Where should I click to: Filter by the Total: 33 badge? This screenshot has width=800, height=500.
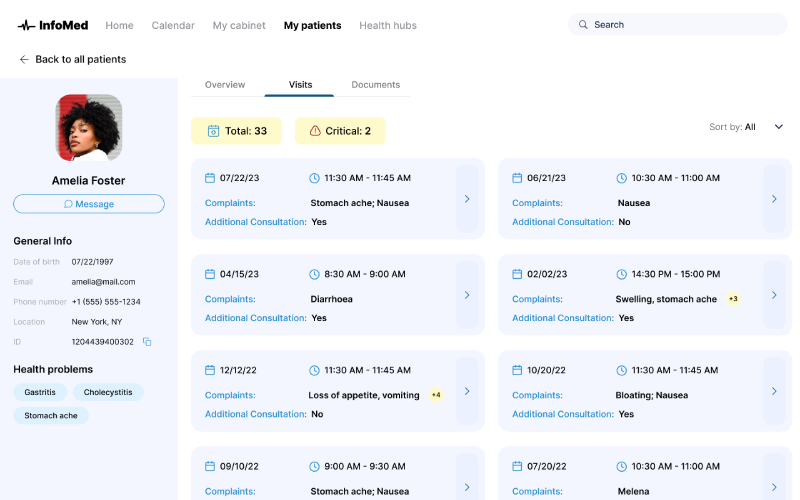click(236, 131)
